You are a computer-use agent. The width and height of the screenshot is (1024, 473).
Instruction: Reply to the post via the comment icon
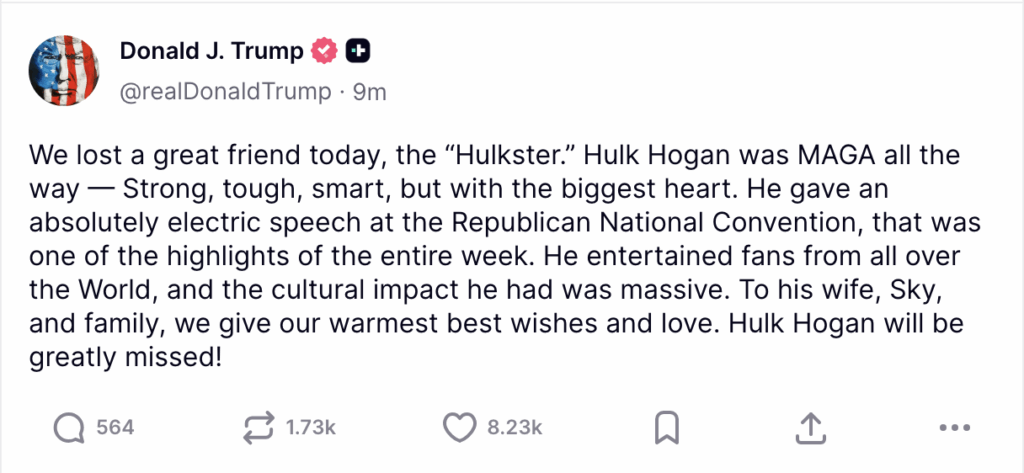(68, 428)
